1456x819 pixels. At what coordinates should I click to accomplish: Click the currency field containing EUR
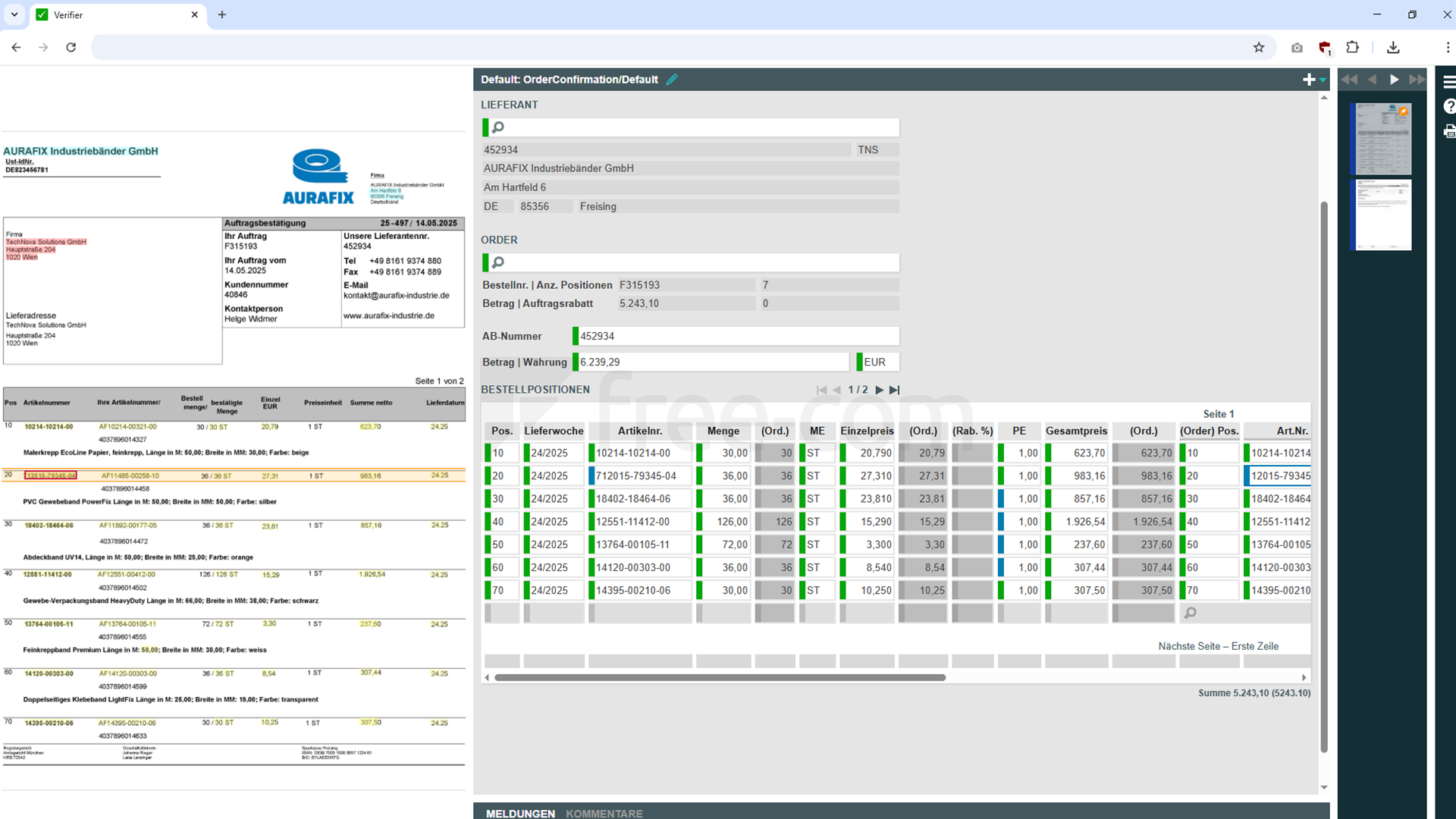click(x=880, y=362)
